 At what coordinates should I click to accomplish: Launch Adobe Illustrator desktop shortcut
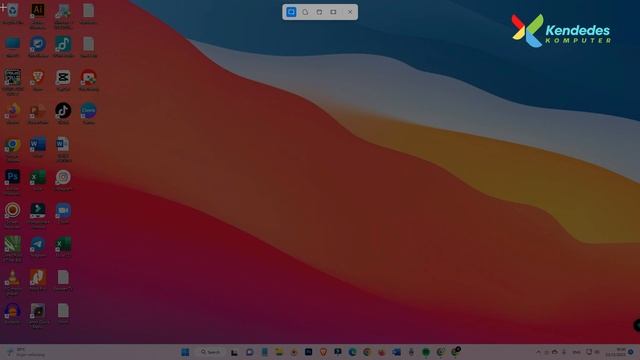click(x=38, y=15)
